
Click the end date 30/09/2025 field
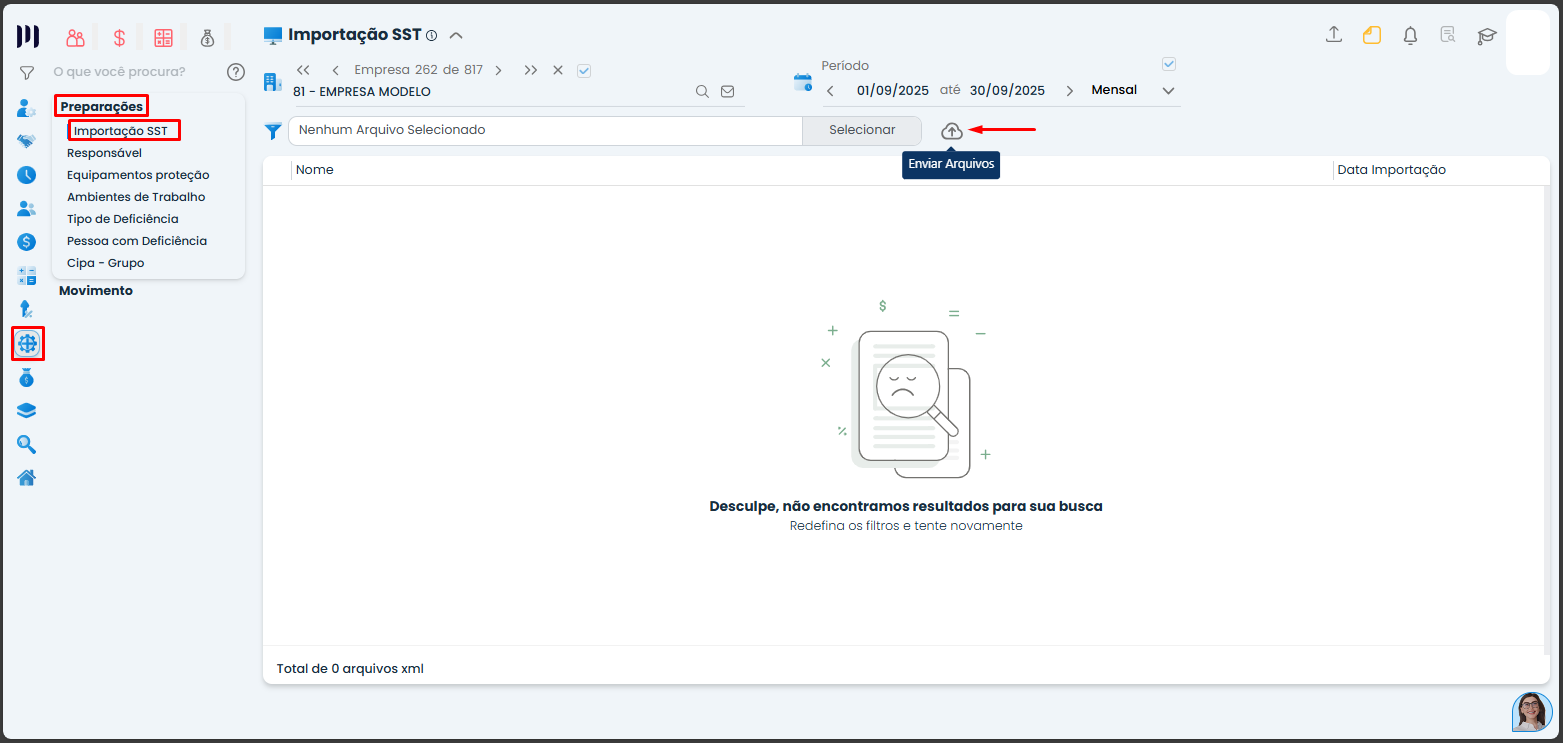coord(1008,91)
